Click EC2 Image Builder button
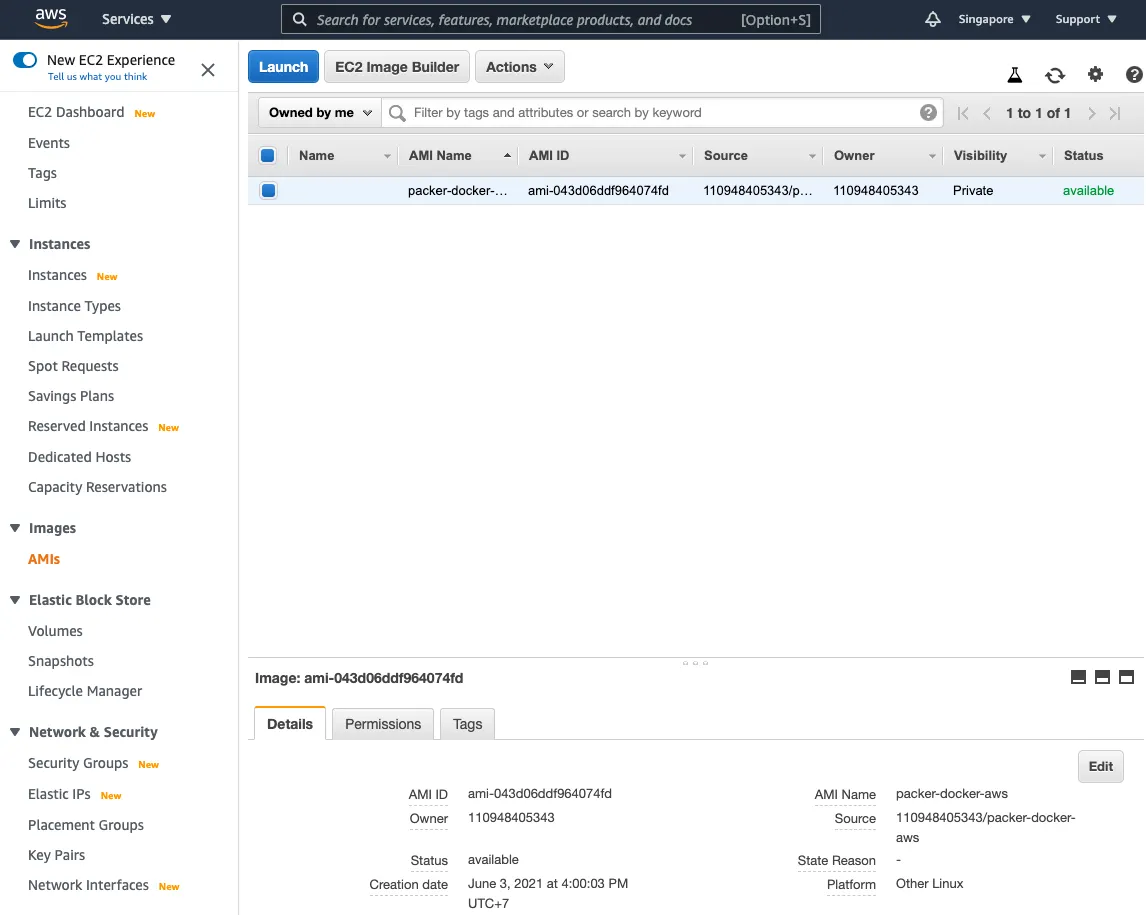The image size is (1146, 915). 397,67
